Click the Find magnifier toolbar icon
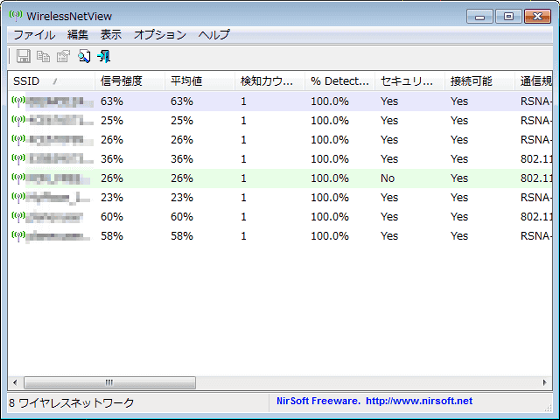This screenshot has width=560, height=420. [x=84, y=56]
